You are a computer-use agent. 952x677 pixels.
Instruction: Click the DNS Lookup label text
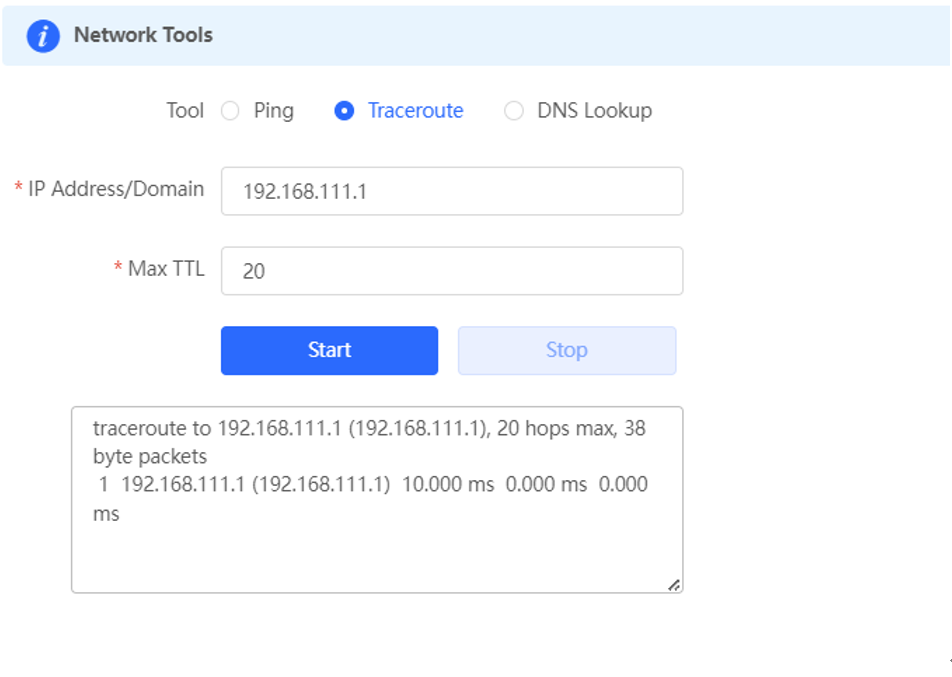[594, 111]
